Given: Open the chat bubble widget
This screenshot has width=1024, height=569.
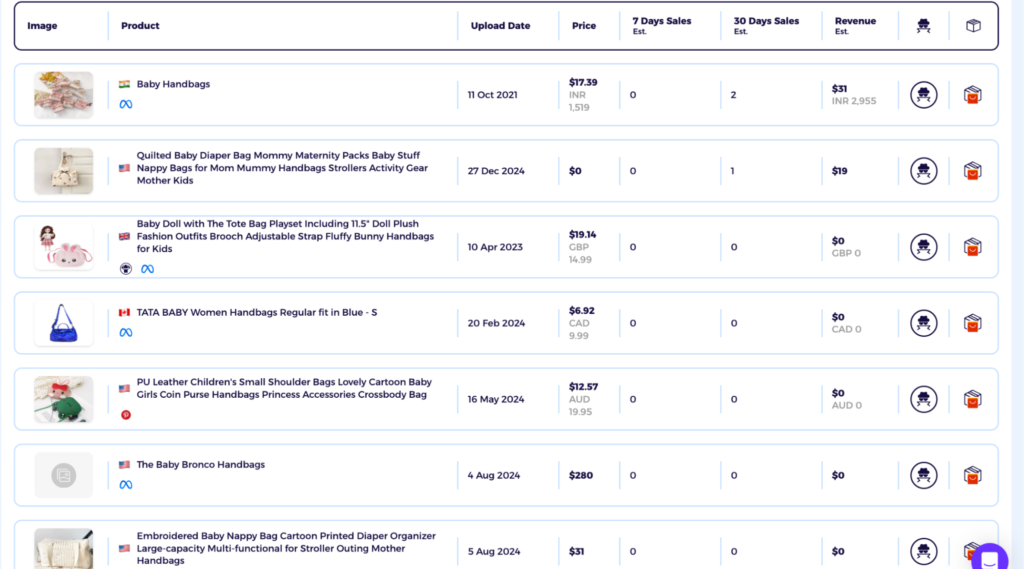Looking at the screenshot, I should (x=989, y=557).
